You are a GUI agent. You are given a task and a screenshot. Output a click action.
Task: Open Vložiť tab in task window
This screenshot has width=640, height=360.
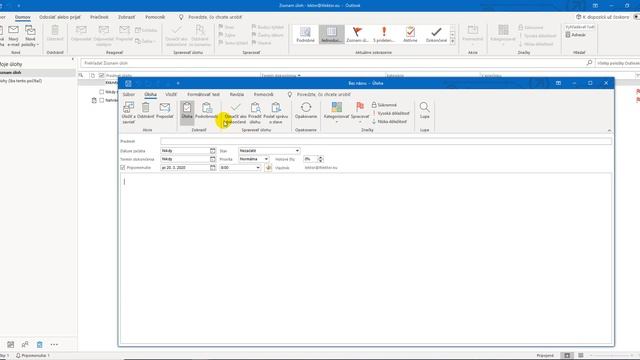point(171,94)
